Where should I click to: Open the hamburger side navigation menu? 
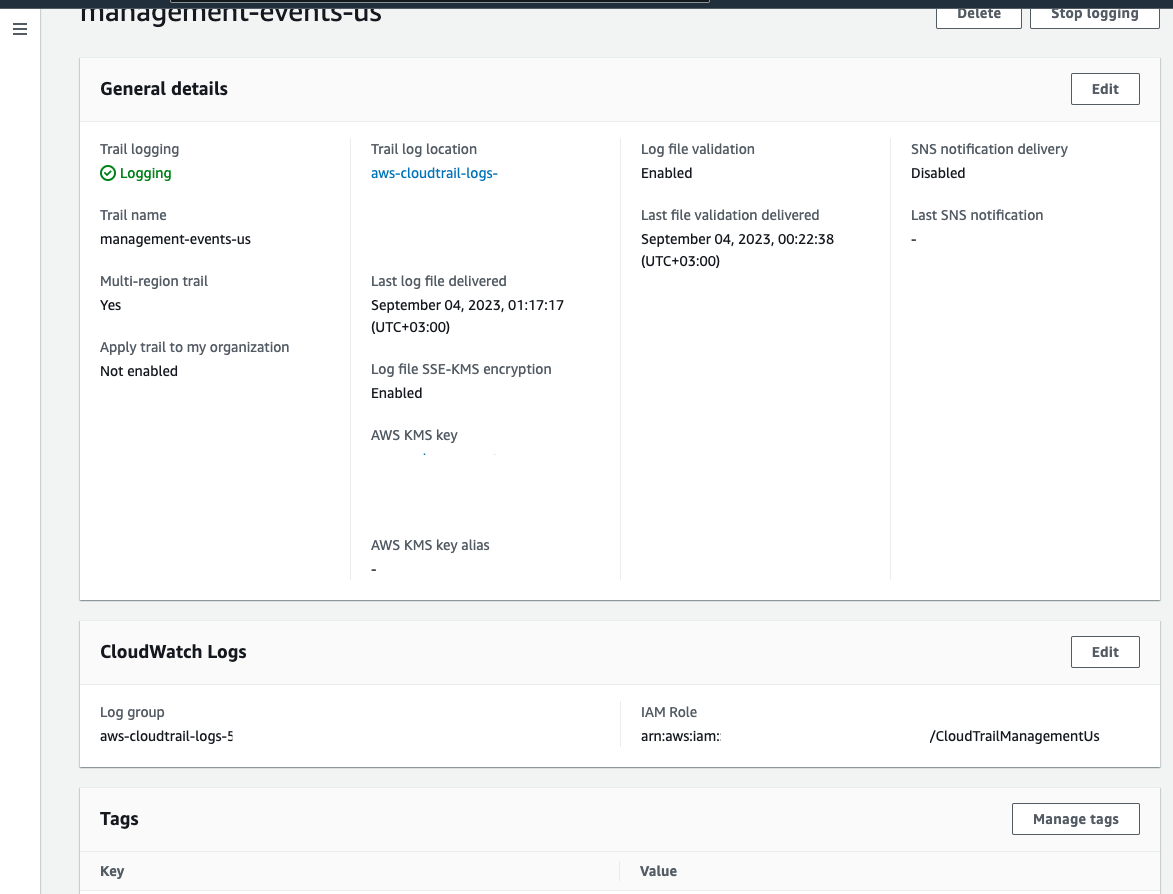click(x=20, y=29)
